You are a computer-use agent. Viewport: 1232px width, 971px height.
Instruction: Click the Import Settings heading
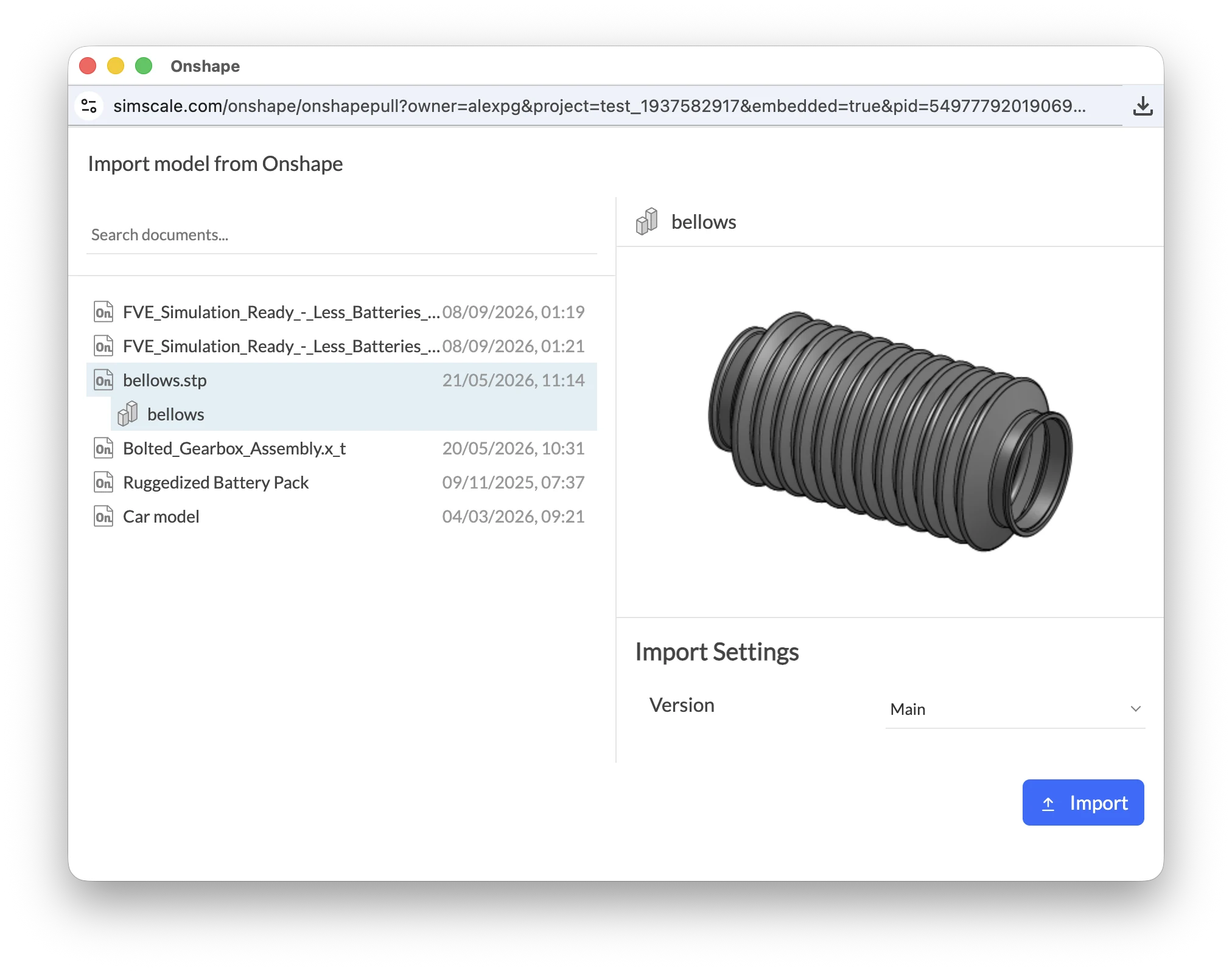click(x=717, y=652)
